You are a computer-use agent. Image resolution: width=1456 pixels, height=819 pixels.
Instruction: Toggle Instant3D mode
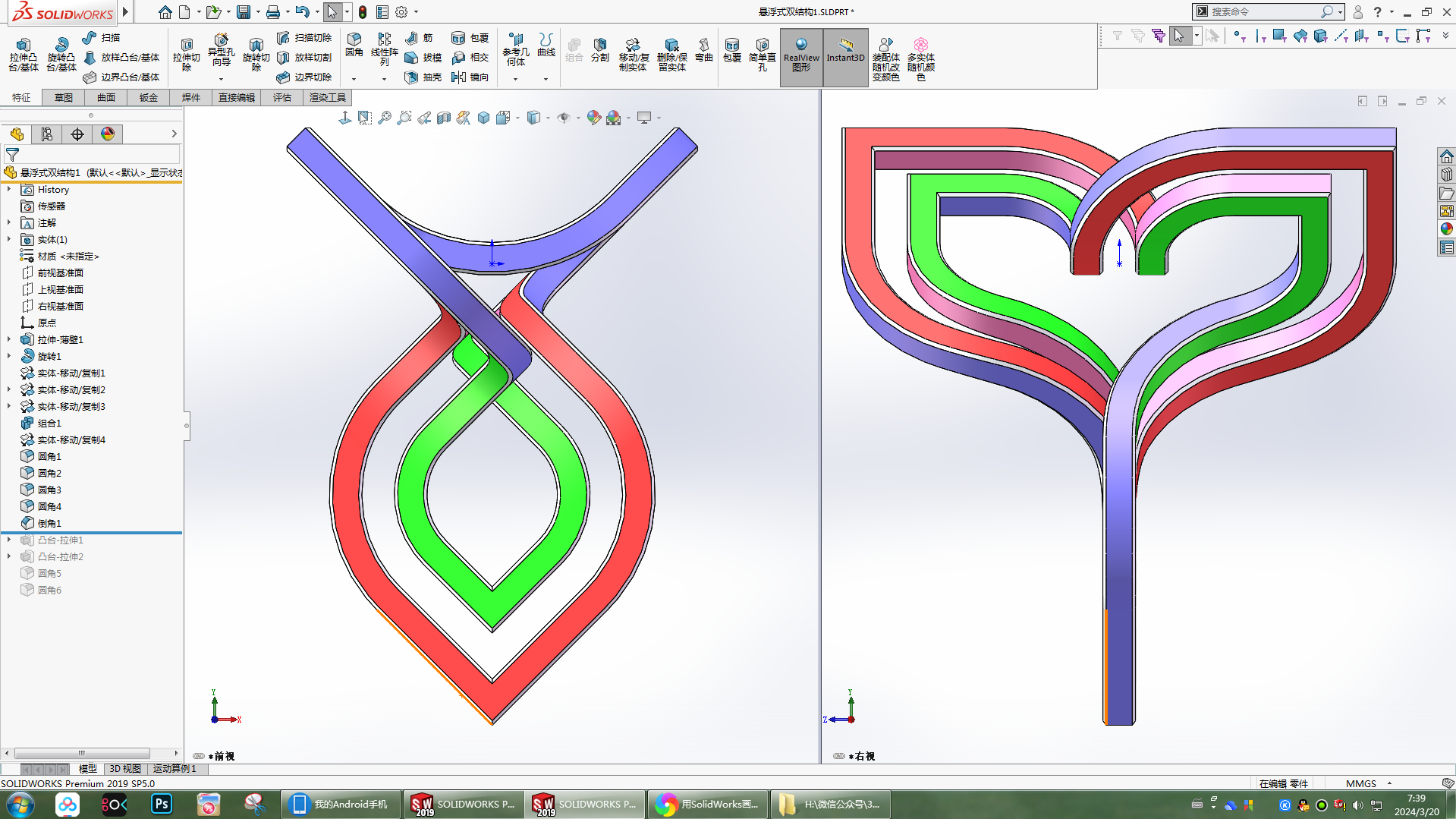(845, 58)
